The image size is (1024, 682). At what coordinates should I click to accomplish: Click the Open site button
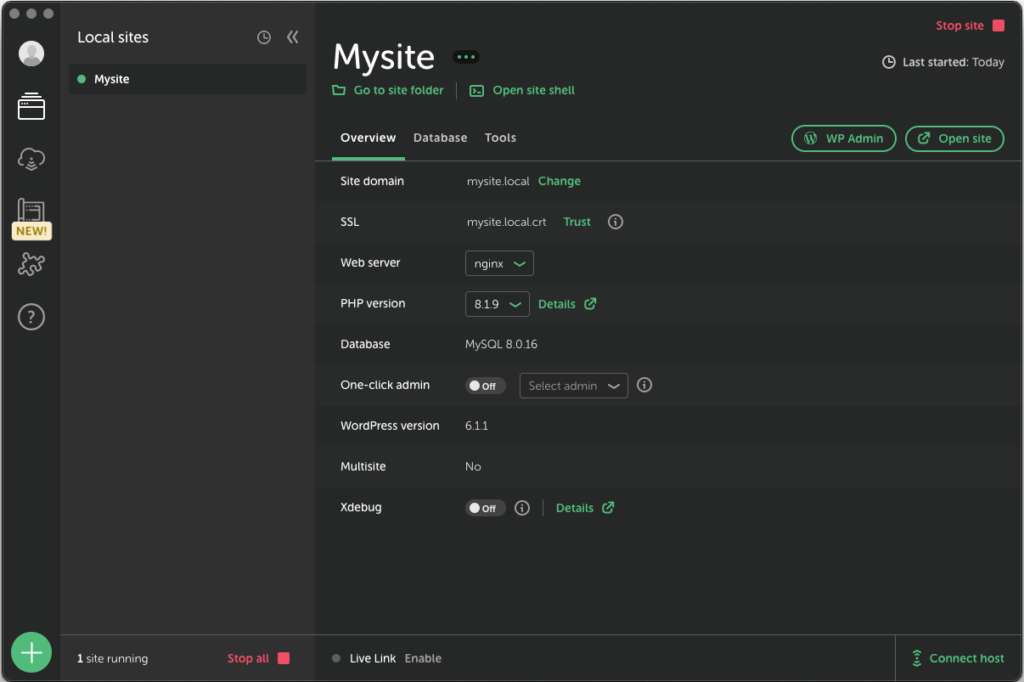(x=955, y=138)
